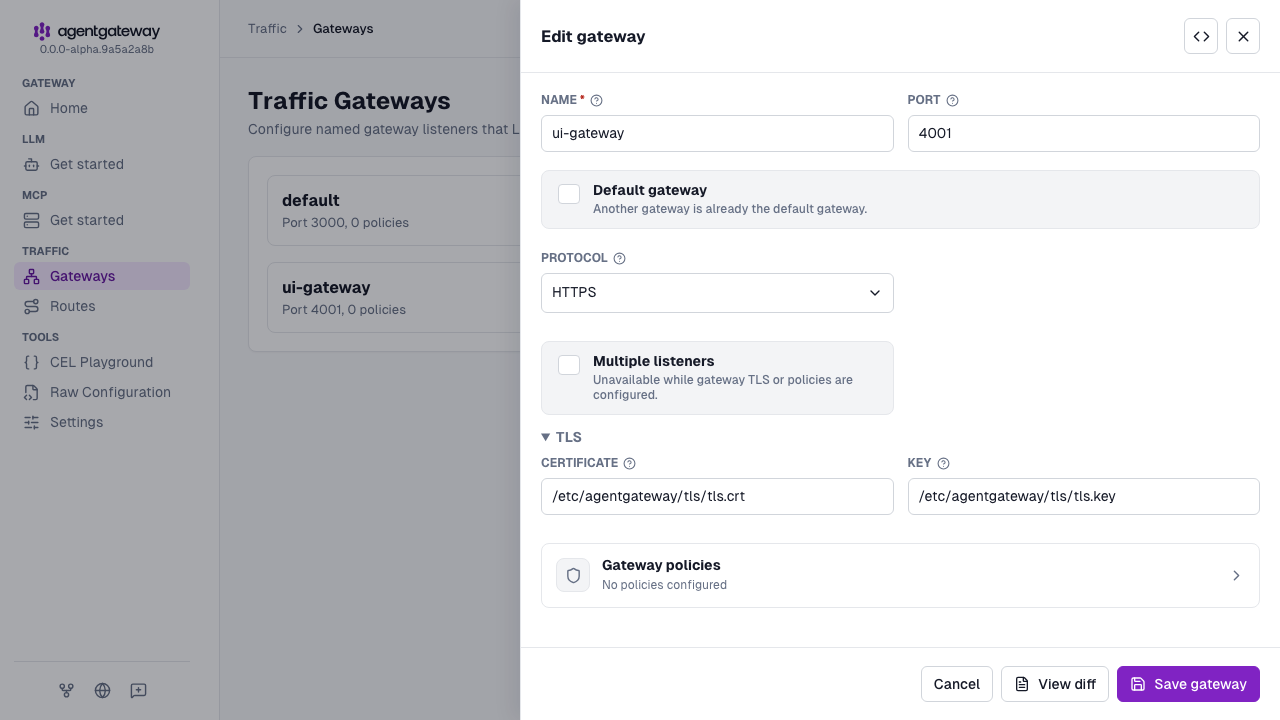This screenshot has height=720, width=1280.
Task: Open CEL Playground
Action: click(102, 362)
